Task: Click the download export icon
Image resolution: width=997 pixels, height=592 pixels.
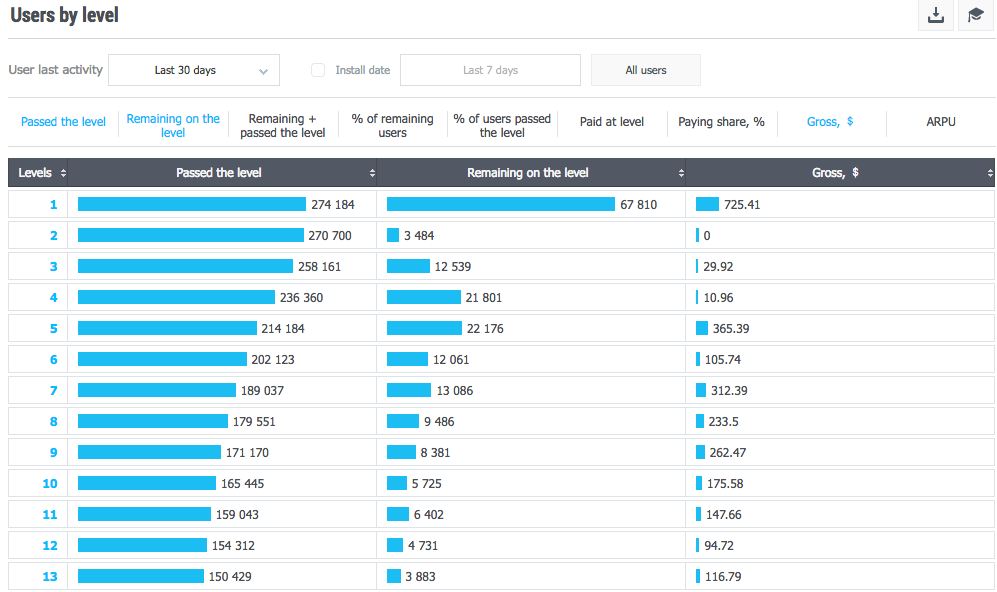Action: tap(936, 16)
